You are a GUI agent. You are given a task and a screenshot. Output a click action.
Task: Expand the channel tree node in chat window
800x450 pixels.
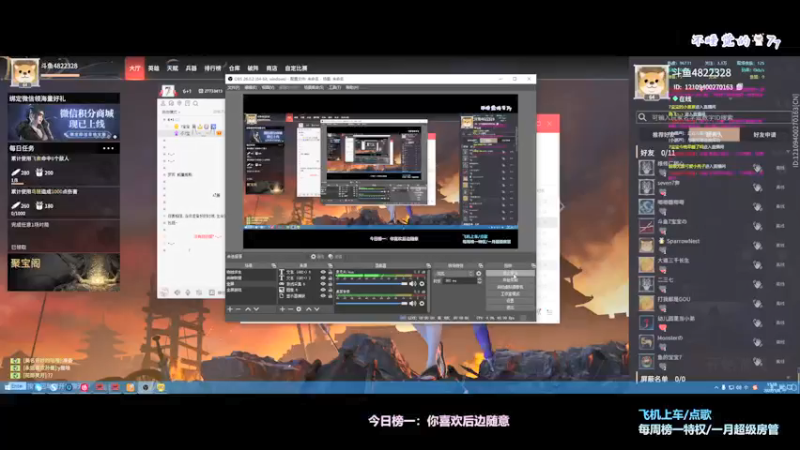tap(165, 120)
